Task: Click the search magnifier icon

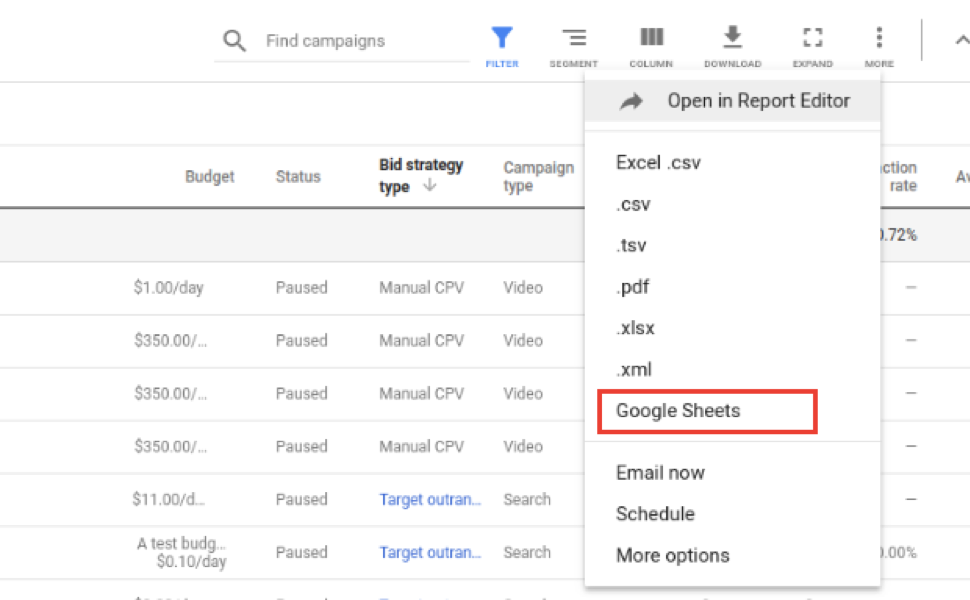Action: point(234,41)
